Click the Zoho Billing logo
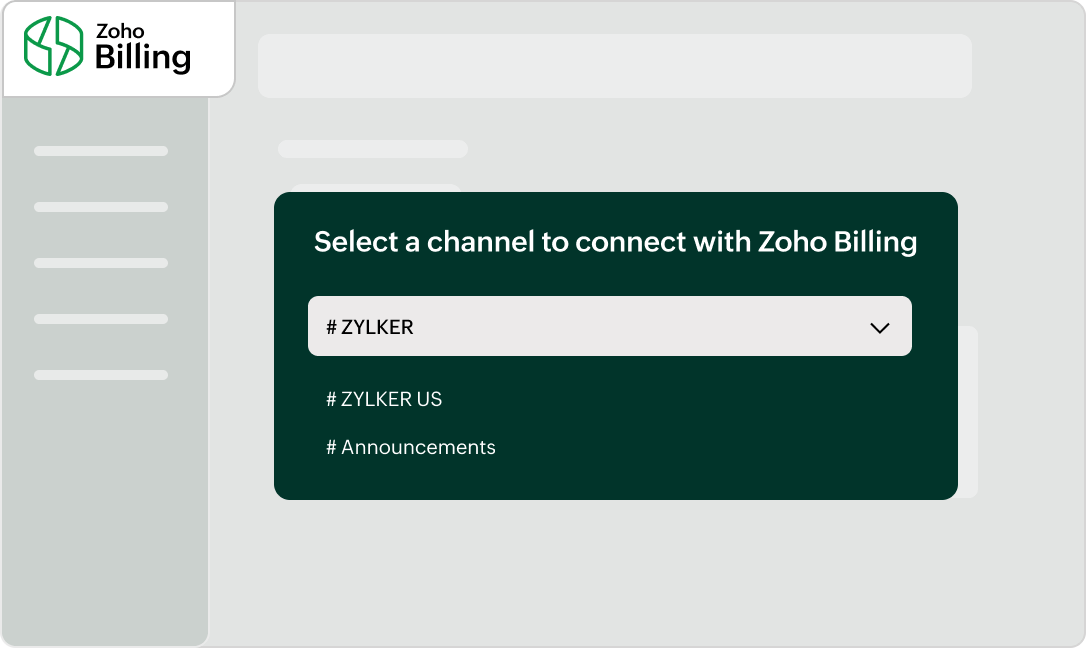This screenshot has height=648, width=1086. pyautogui.click(x=110, y=48)
